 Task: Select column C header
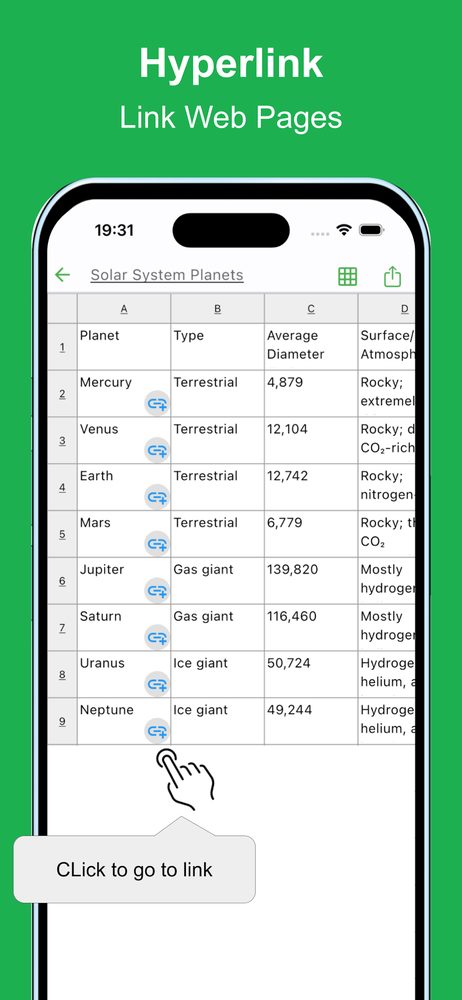tap(311, 309)
